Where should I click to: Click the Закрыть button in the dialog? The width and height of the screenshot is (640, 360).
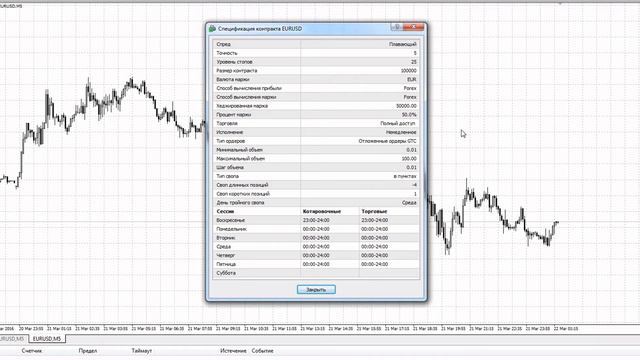coord(316,289)
